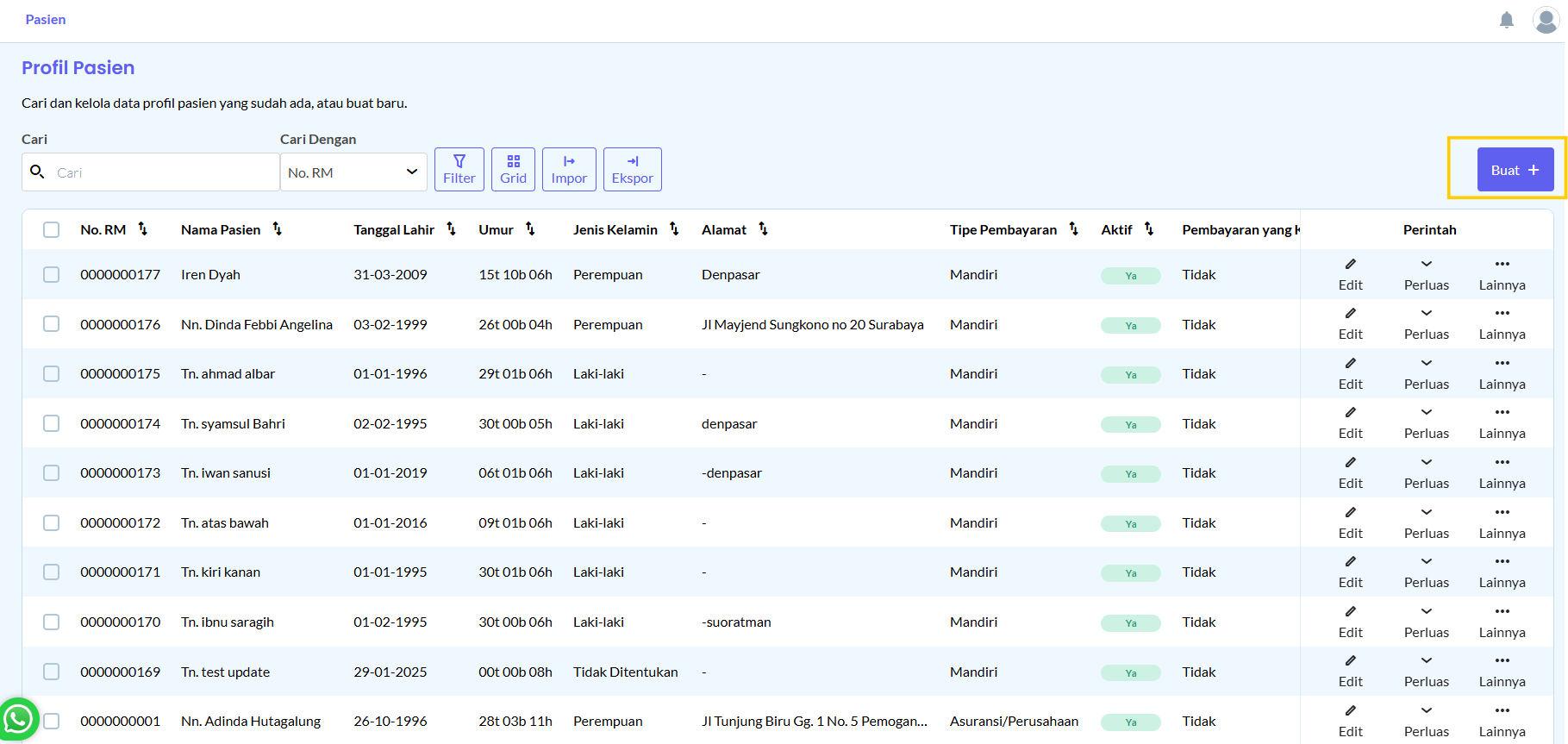Open the Cari Dengan dropdown
The height and width of the screenshot is (744, 1568).
point(353,172)
